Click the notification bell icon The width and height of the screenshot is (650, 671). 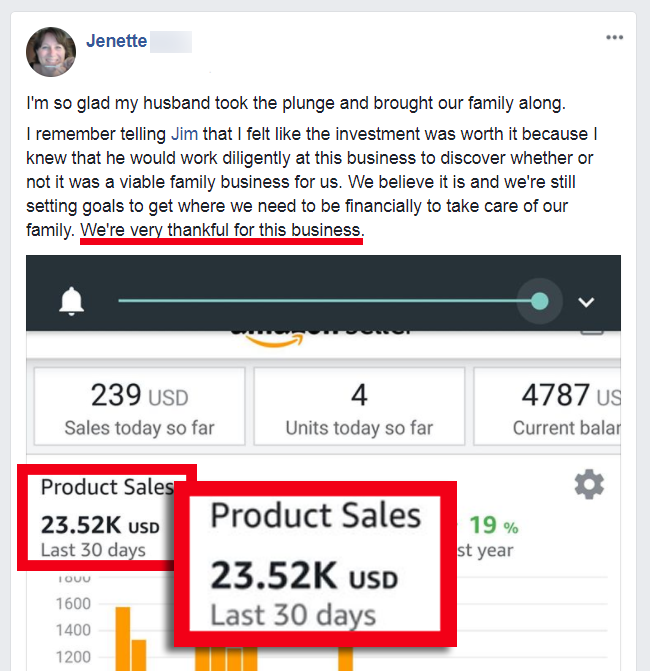coord(72,301)
